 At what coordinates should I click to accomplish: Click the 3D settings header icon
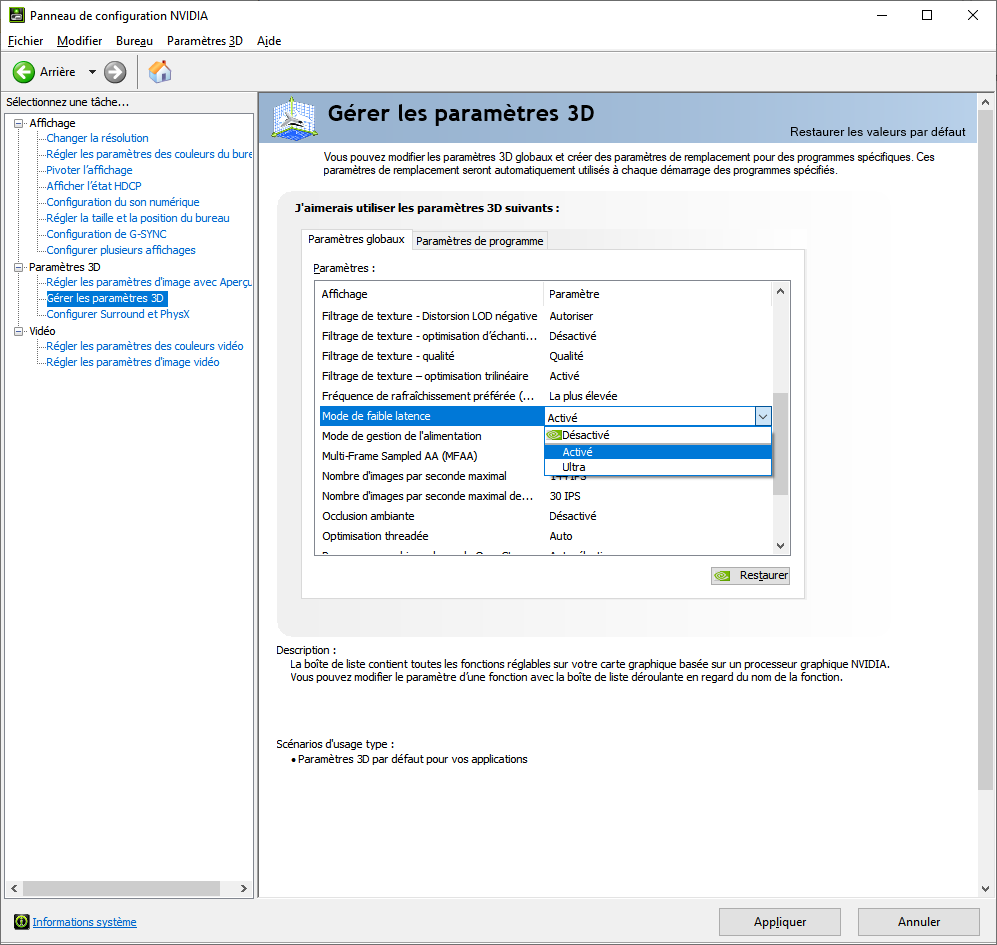(294, 118)
